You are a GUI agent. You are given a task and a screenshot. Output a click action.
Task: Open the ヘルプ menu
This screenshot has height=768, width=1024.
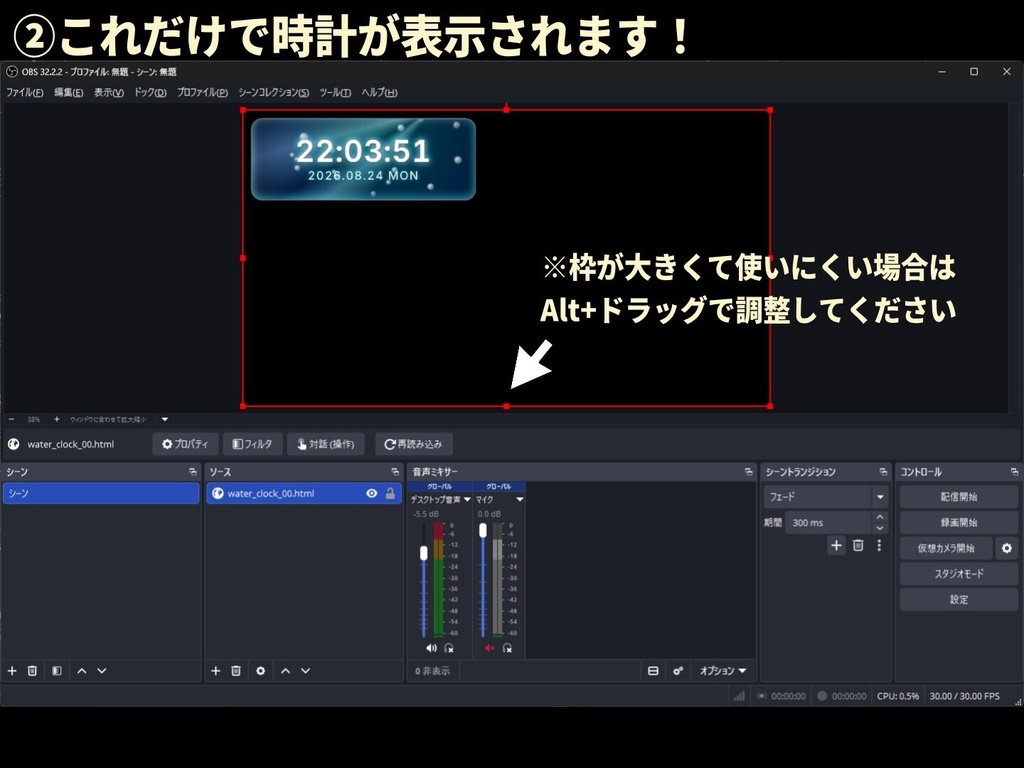(379, 93)
